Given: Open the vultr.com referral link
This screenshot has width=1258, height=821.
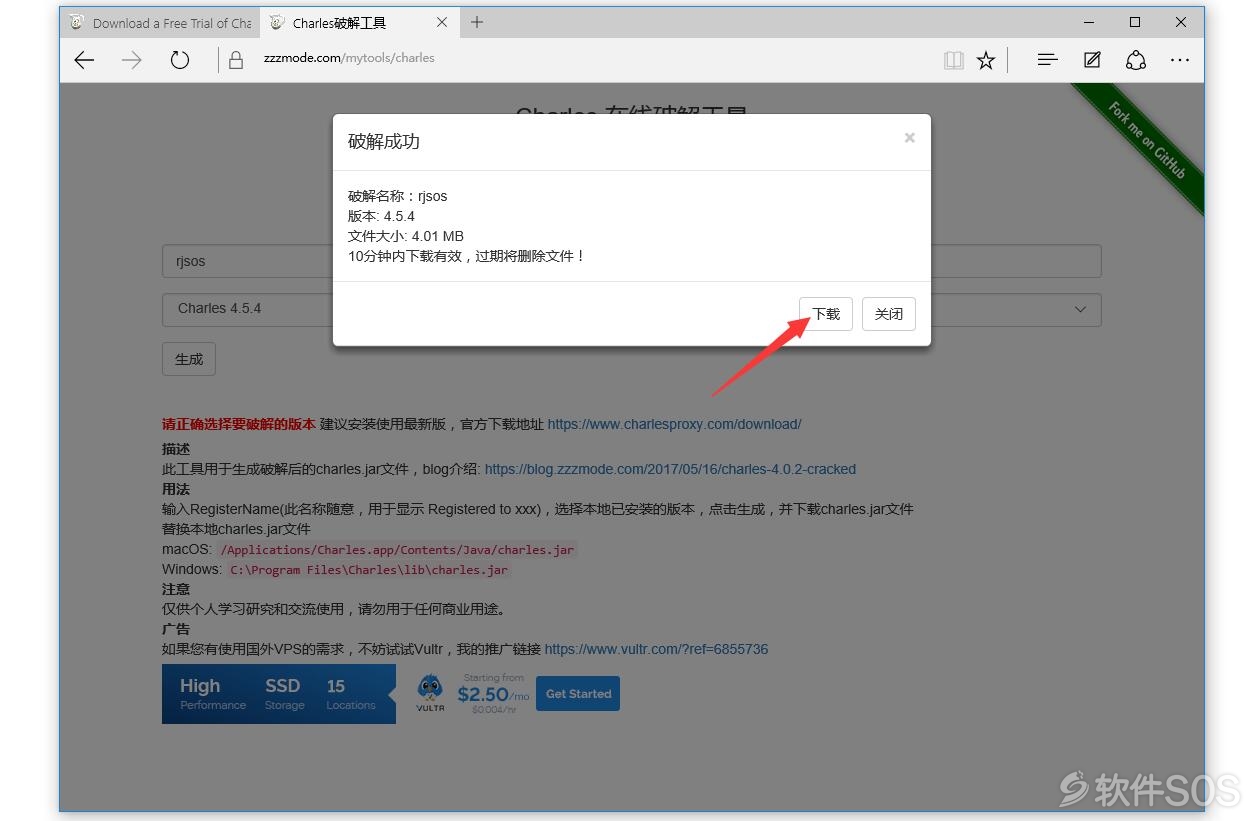Looking at the screenshot, I should coord(656,649).
